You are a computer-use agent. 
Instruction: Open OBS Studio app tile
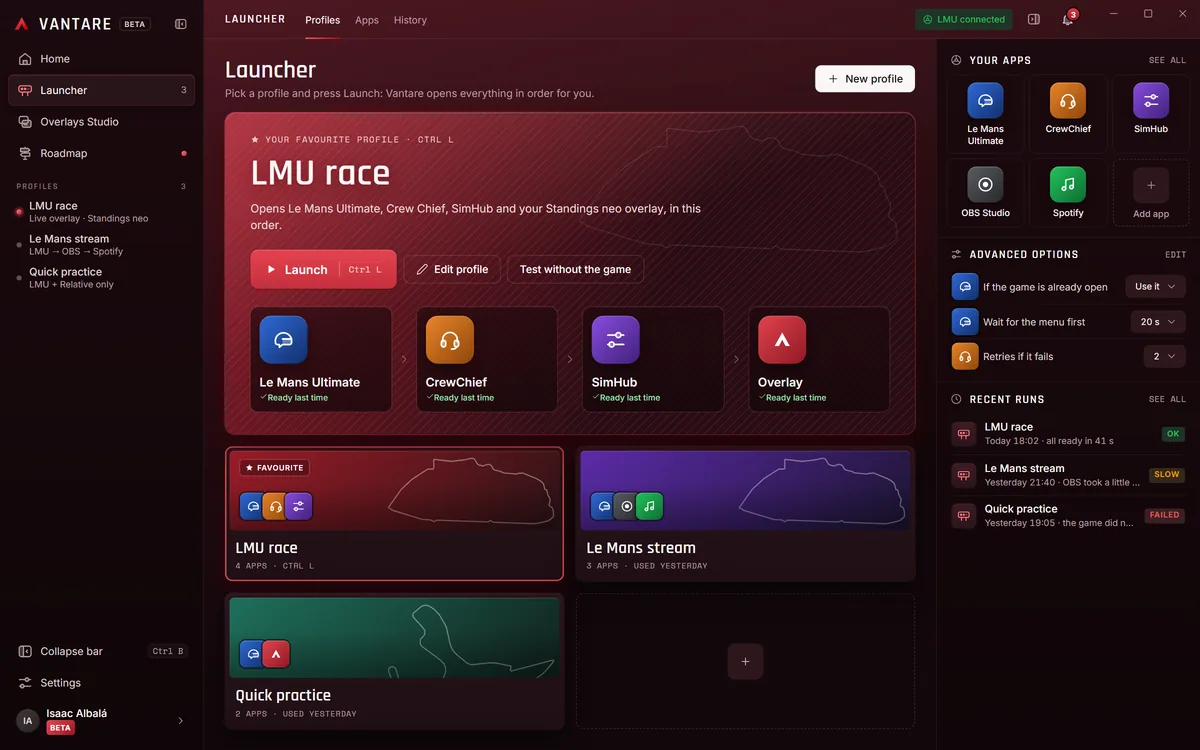(x=985, y=194)
